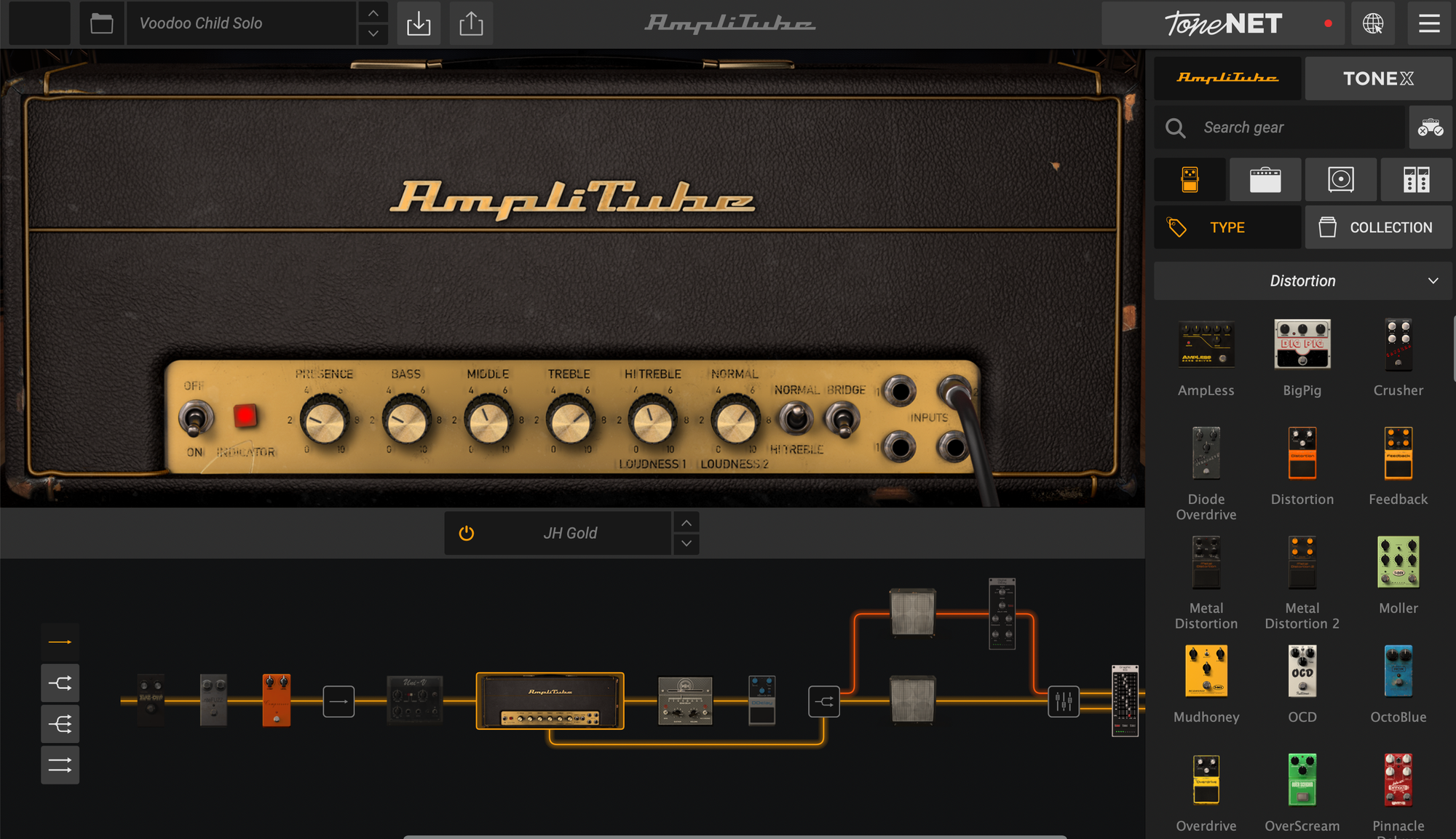Open the JH Gold amp model selector
The width and height of the screenshot is (1456, 839).
[570, 533]
